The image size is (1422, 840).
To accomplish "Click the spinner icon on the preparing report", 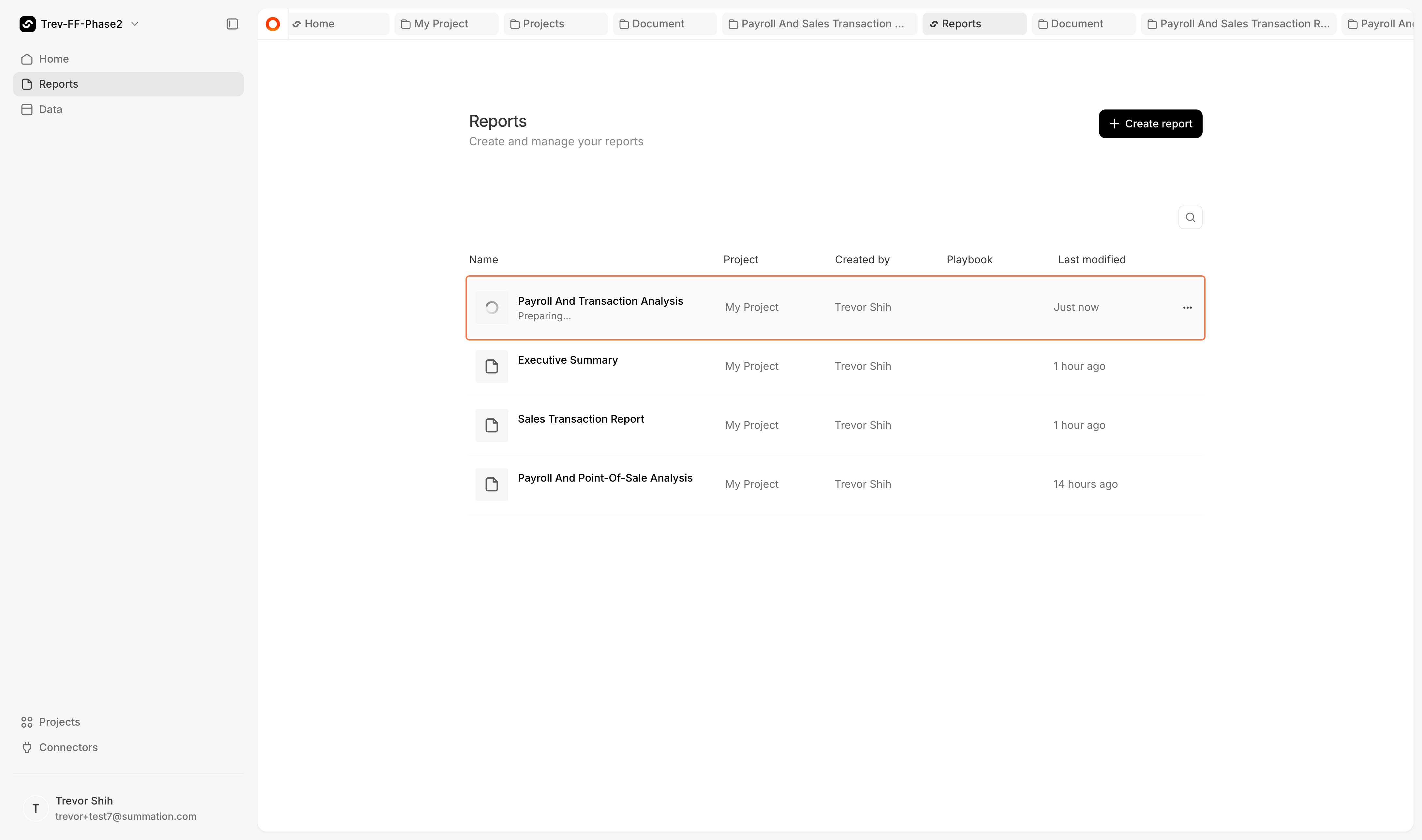I will [x=492, y=307].
